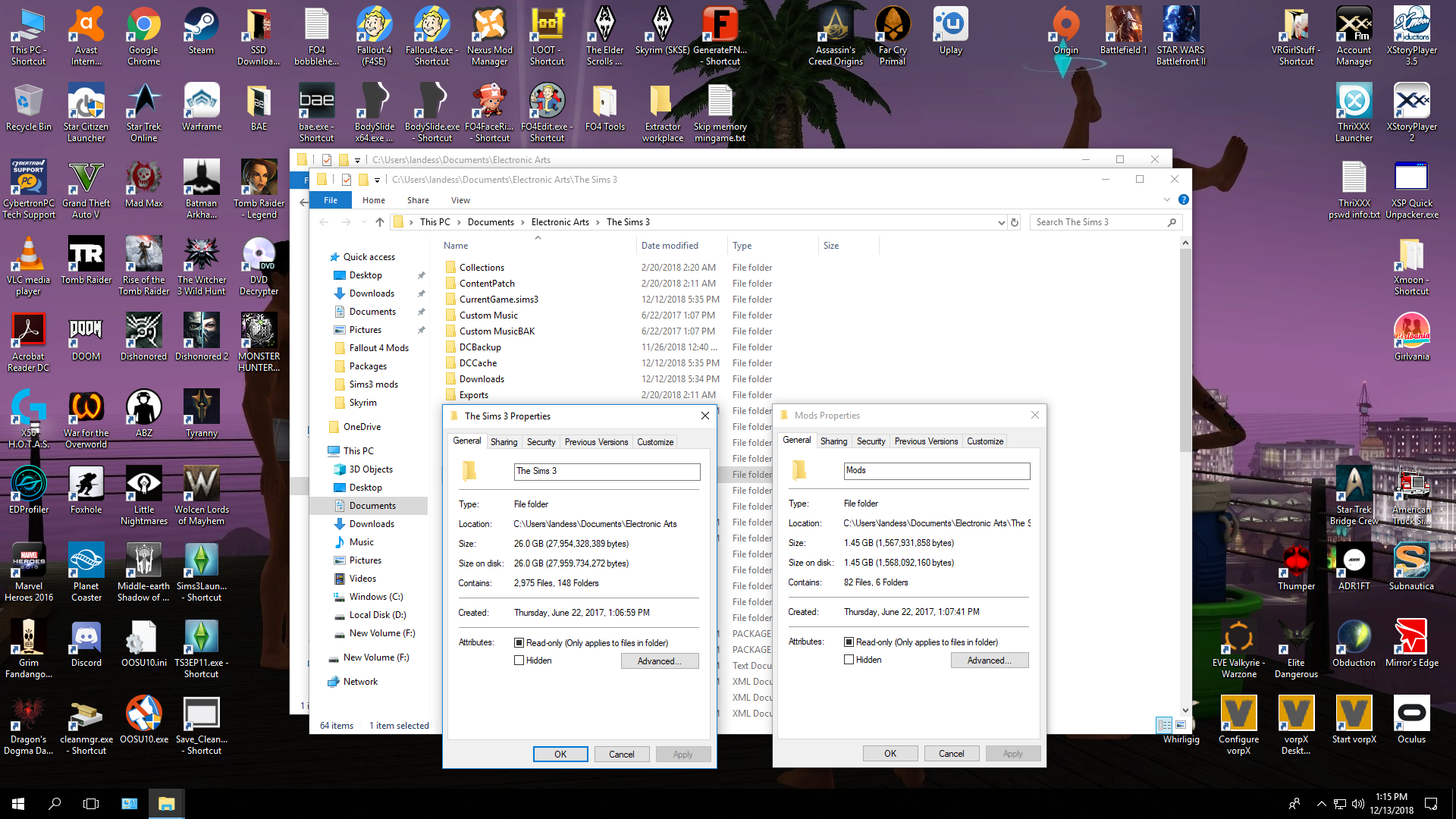Switch to the View ribbon tab
1456x819 pixels.
460,200
